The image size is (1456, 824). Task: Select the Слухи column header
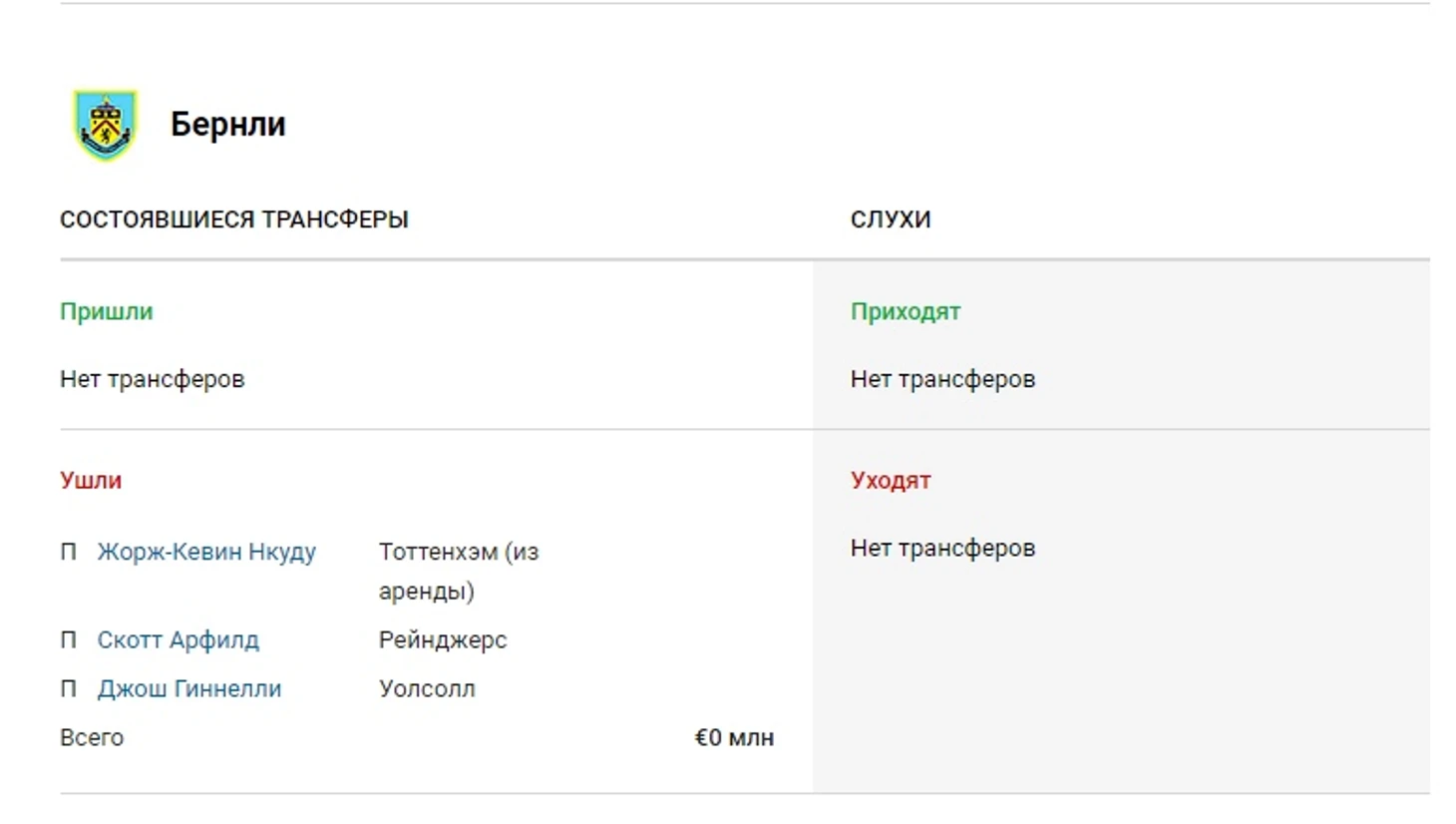tap(891, 219)
